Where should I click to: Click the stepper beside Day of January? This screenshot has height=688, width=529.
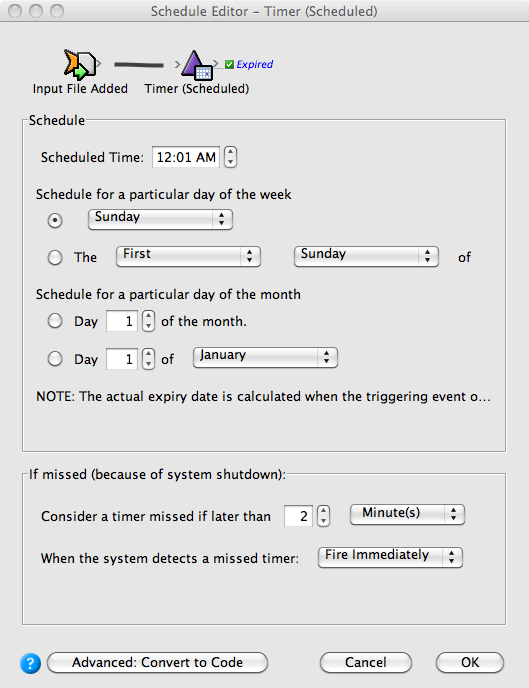pos(149,359)
